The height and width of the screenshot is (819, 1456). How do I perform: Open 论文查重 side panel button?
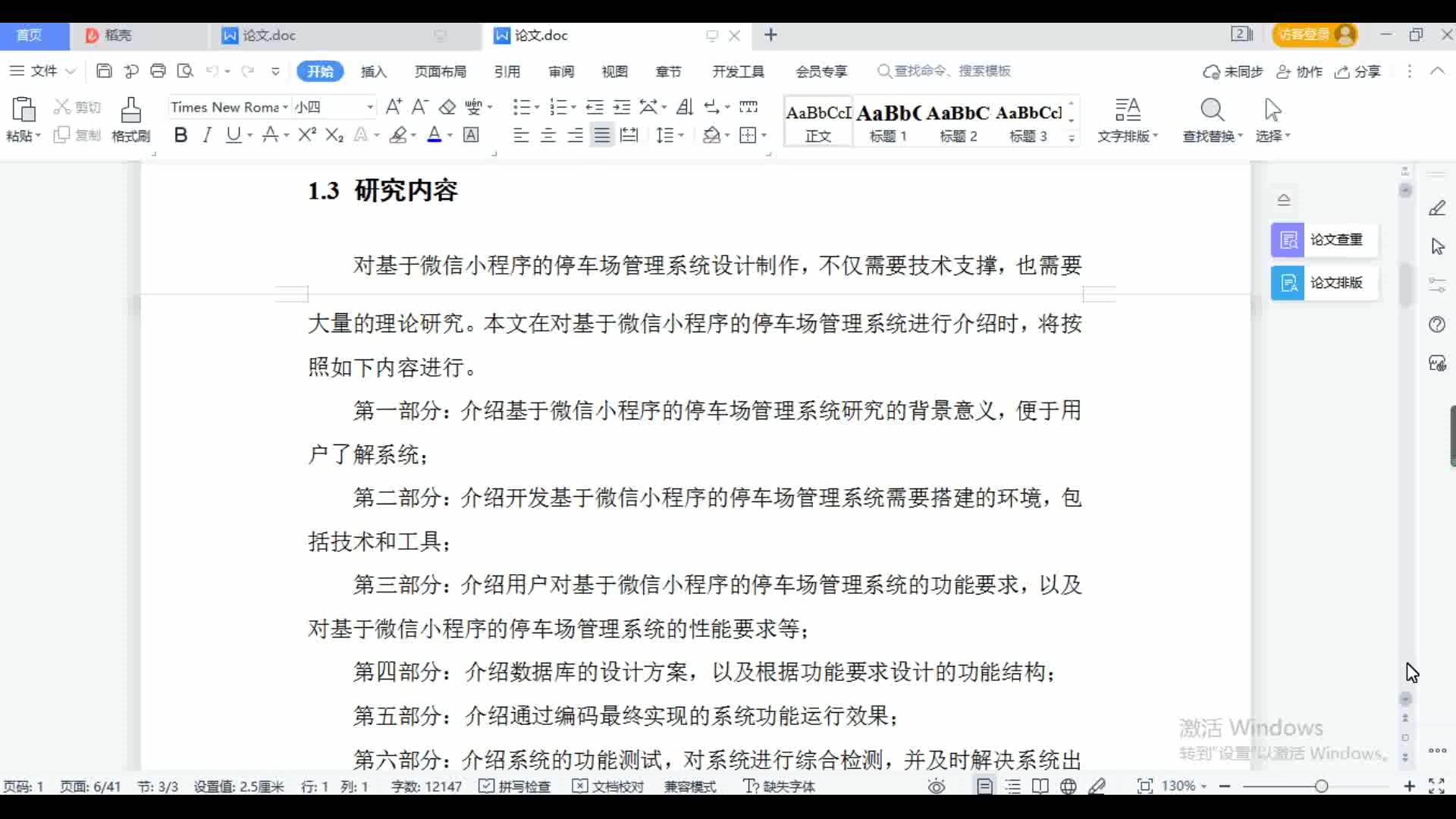coord(1324,240)
